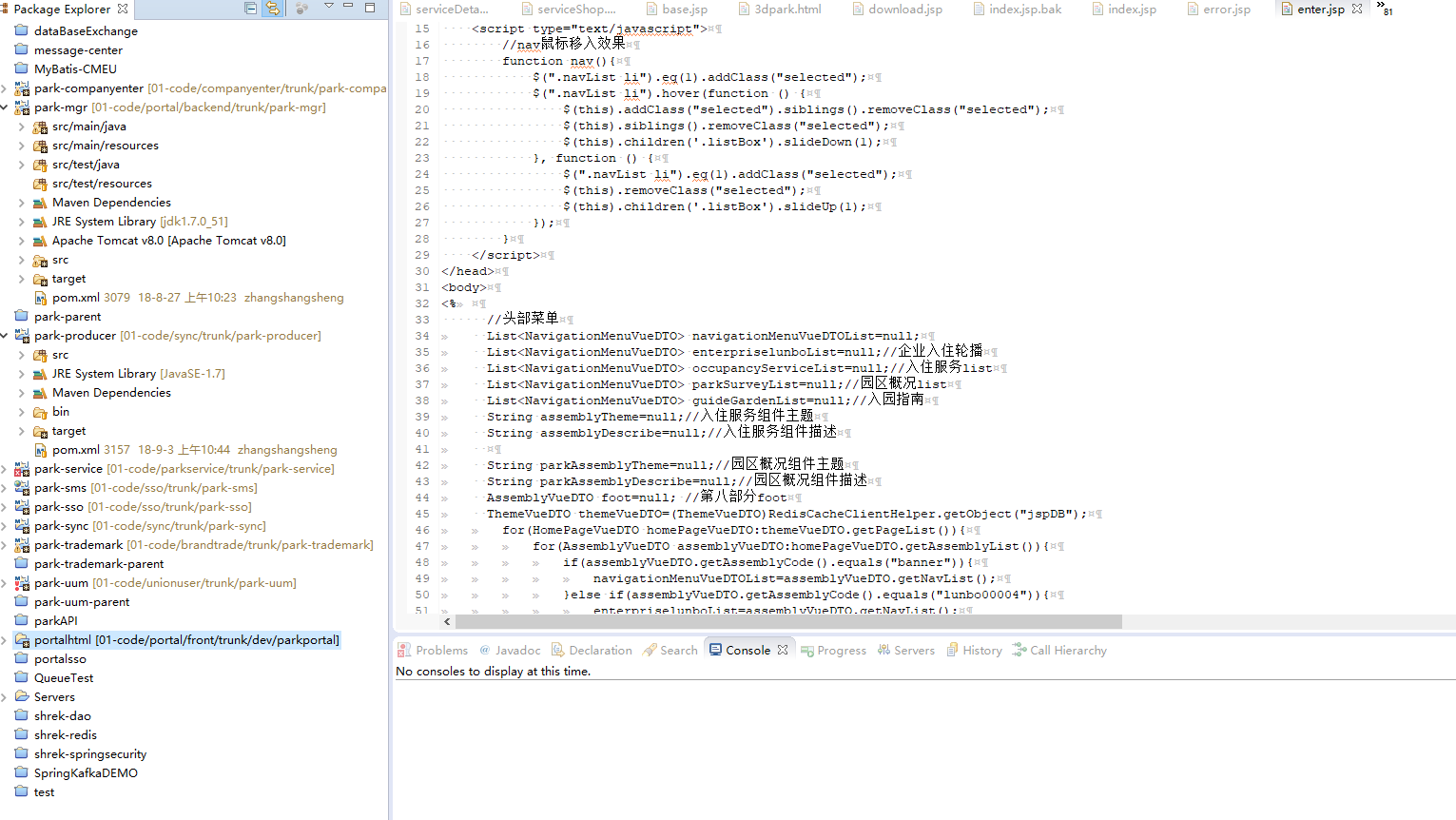Click the dataBaseExchange project folder icon
This screenshot has width=1456, height=820.
pyautogui.click(x=22, y=30)
